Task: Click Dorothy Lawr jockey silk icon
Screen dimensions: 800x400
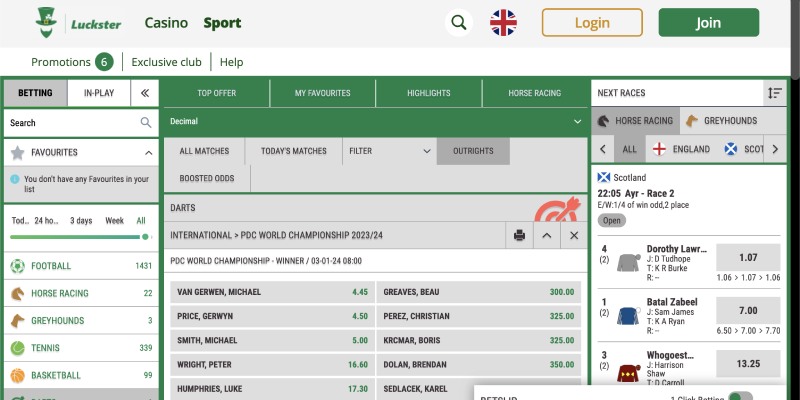Action: 628,262
